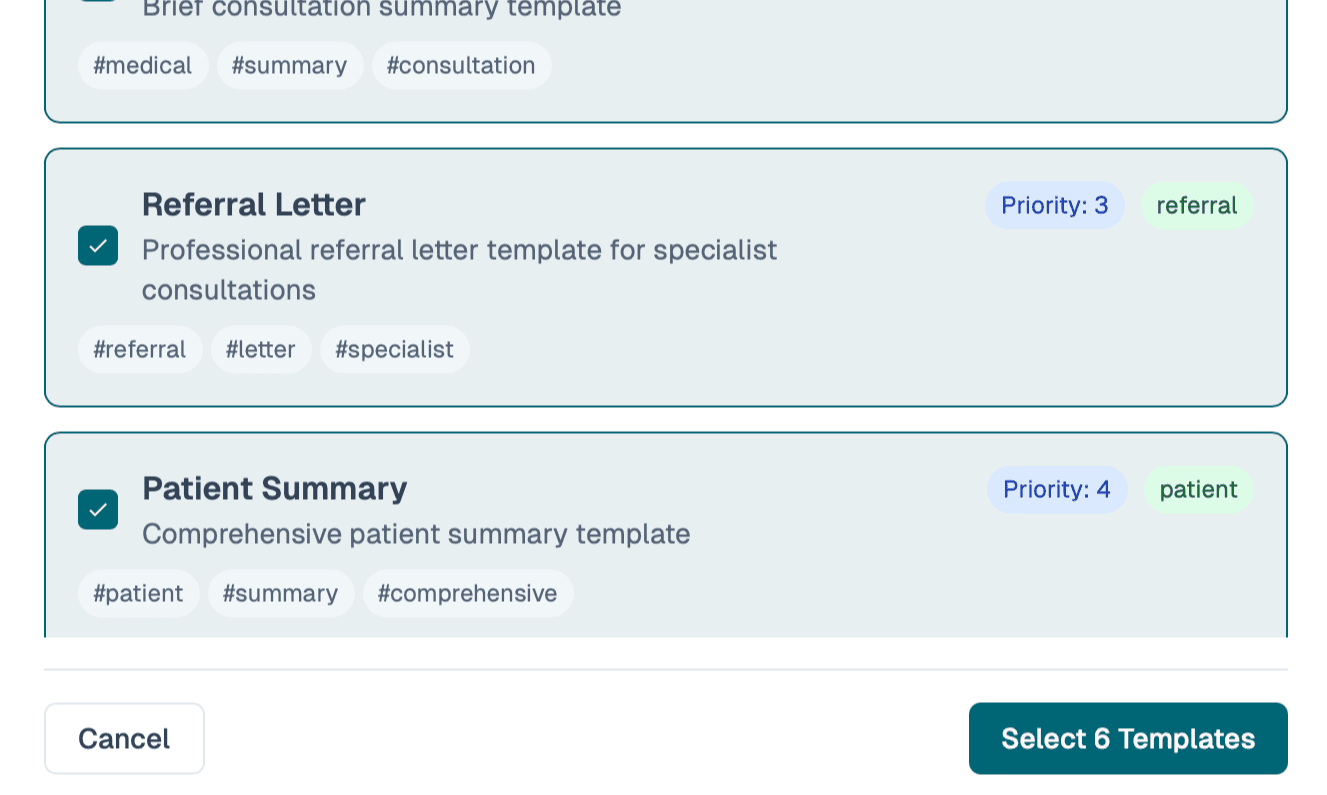The width and height of the screenshot is (1327, 795).
Task: Click the #medical tag
Action: coord(142,65)
